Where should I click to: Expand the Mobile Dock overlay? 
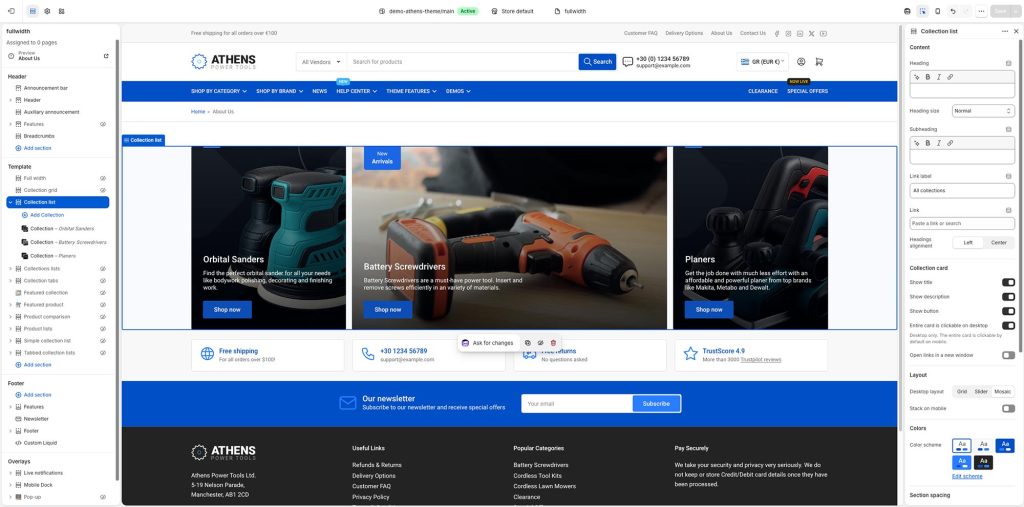click(10, 485)
